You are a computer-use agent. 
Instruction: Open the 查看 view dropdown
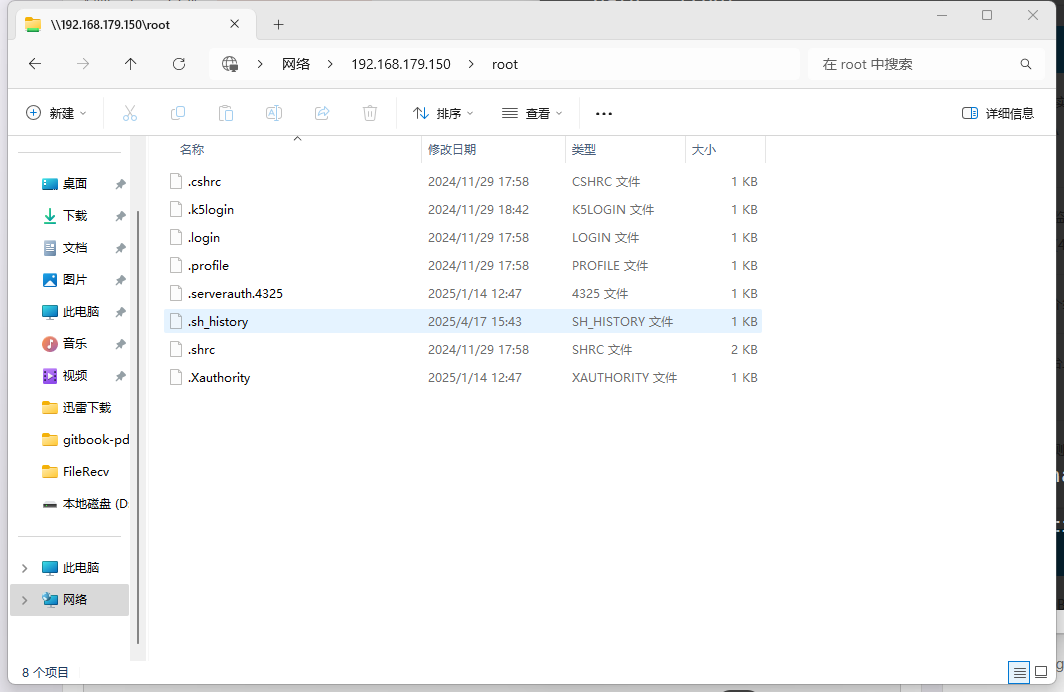click(x=532, y=113)
